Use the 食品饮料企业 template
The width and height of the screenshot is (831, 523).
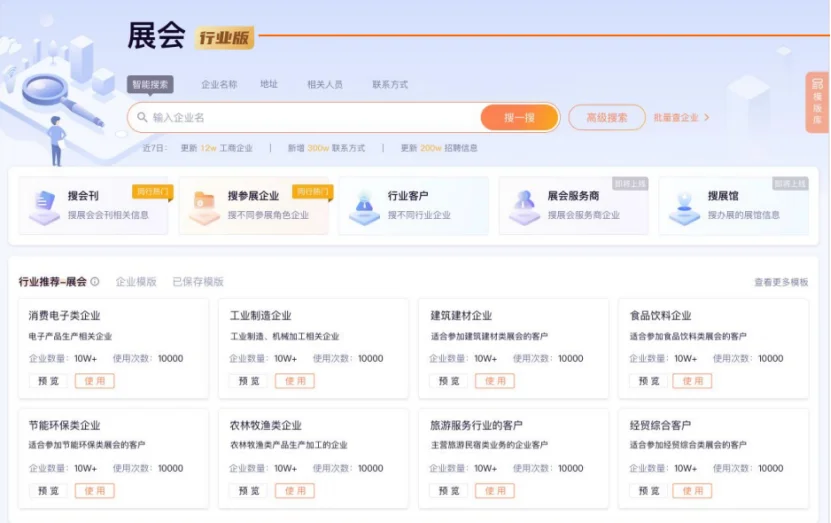693,380
